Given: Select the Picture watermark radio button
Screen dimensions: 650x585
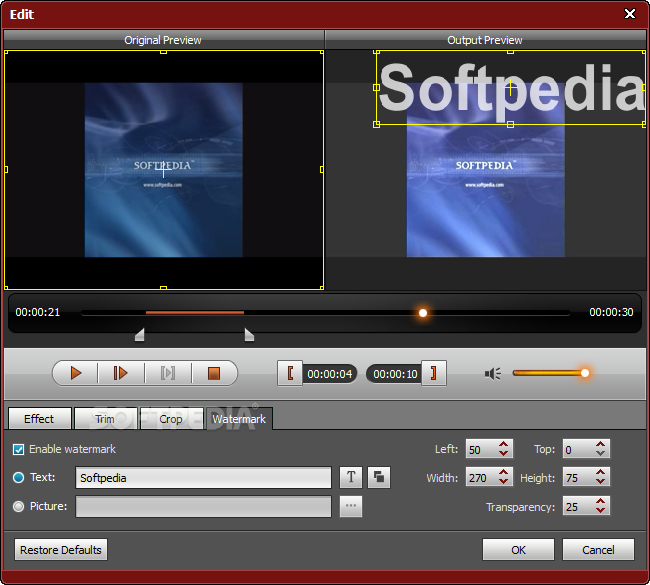Looking at the screenshot, I should point(18,506).
